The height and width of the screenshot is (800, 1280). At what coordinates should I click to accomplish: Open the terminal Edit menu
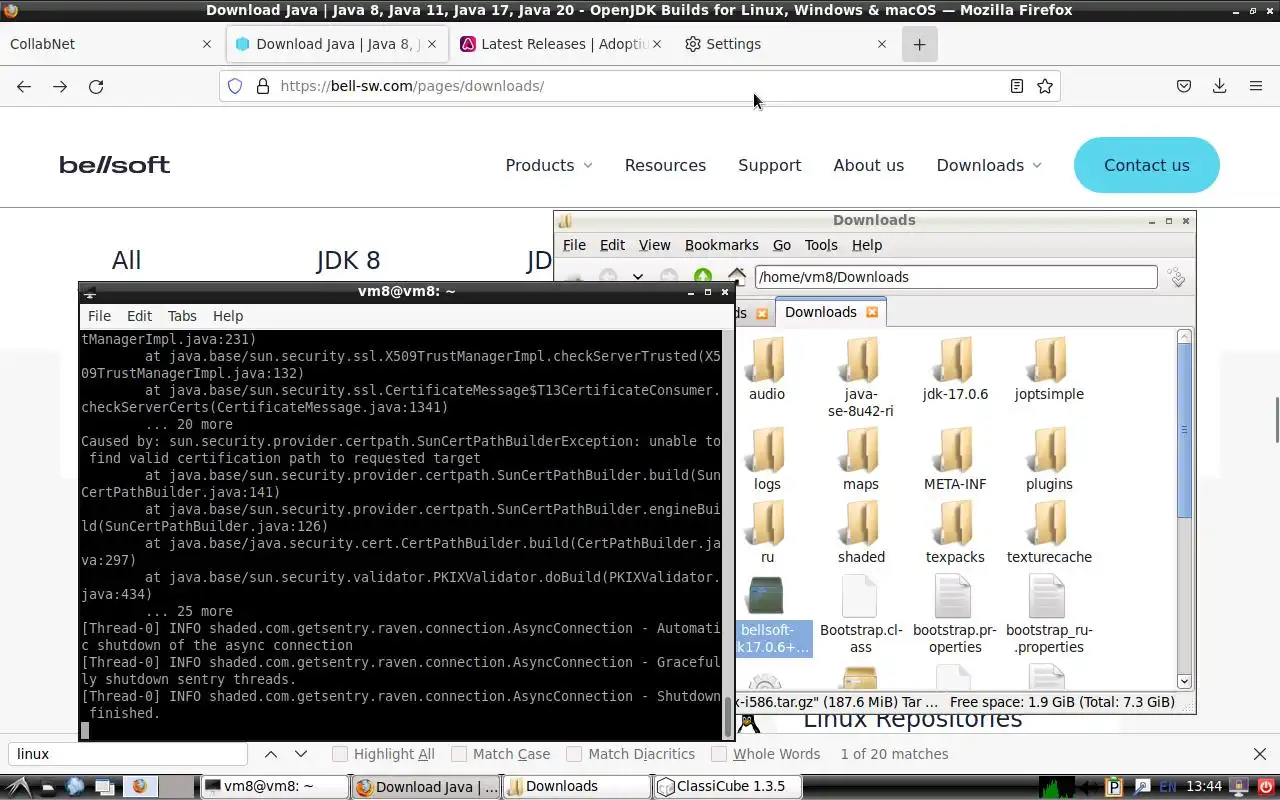point(139,316)
